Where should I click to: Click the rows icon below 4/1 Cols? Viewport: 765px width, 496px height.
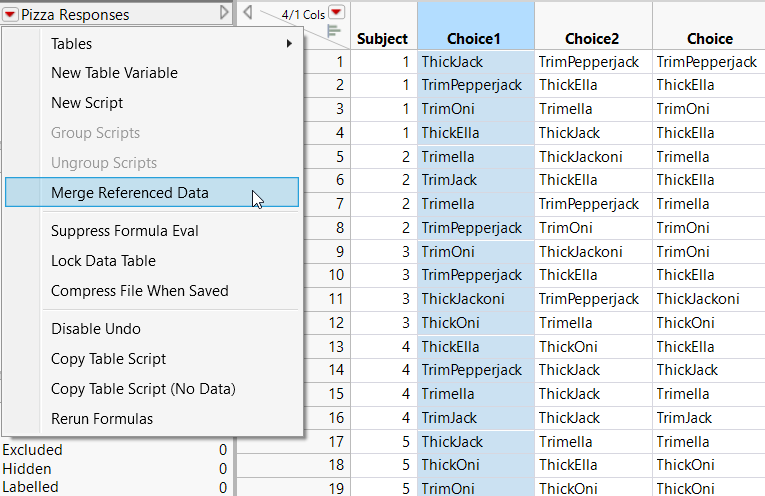pos(335,32)
